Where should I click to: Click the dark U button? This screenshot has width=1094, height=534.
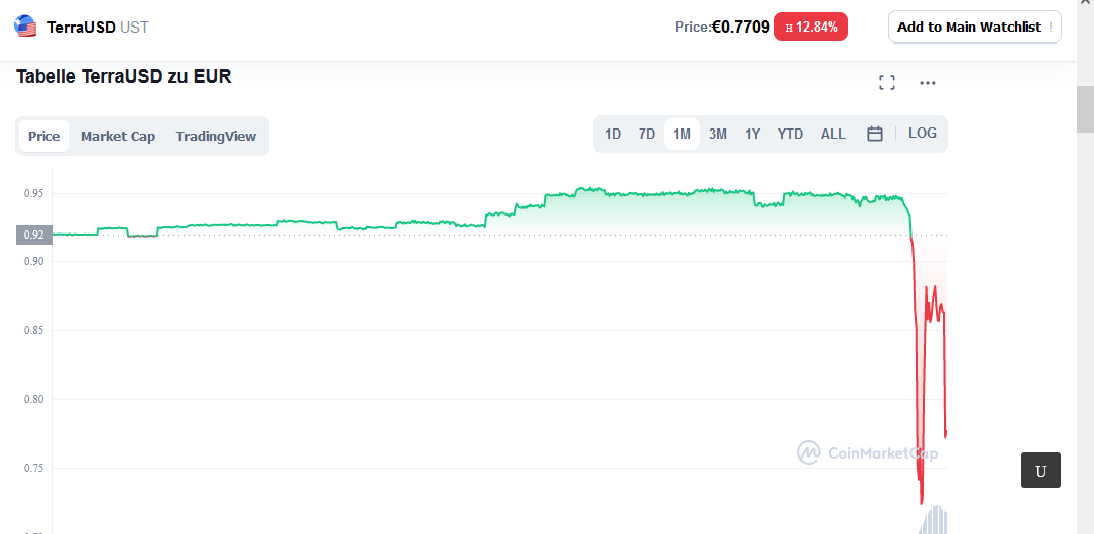tap(1041, 470)
